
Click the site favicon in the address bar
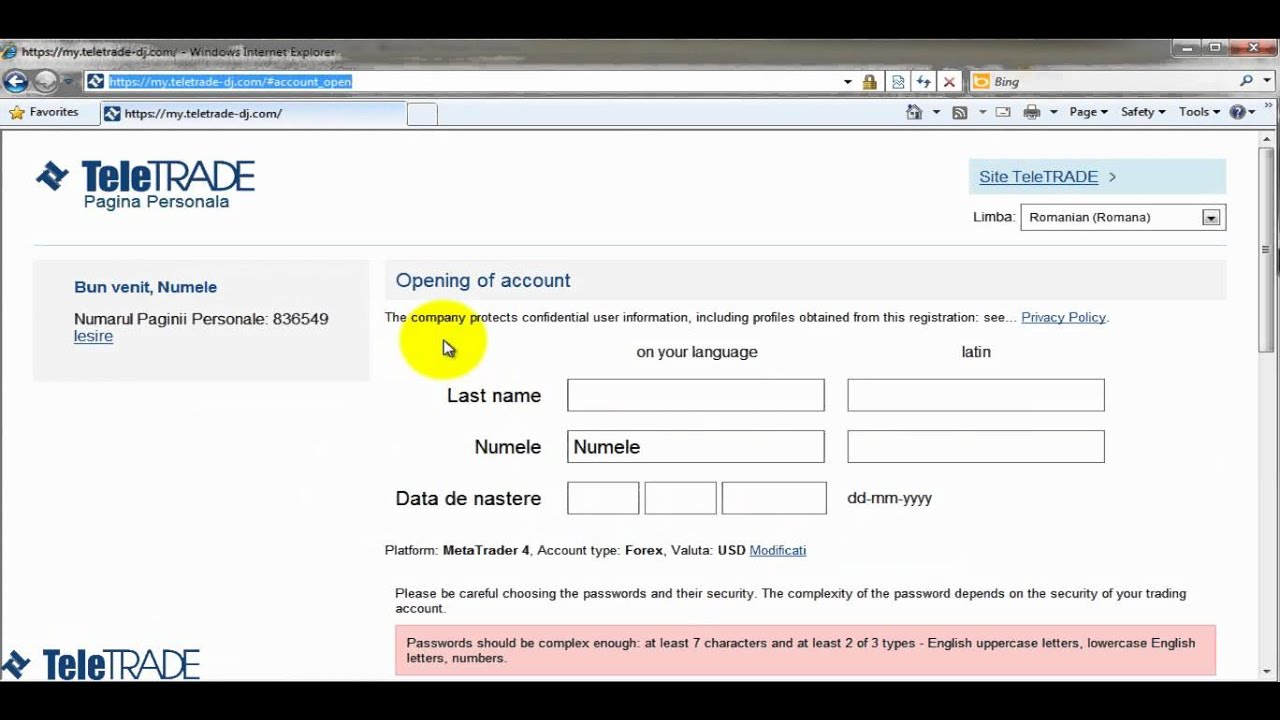tap(95, 82)
